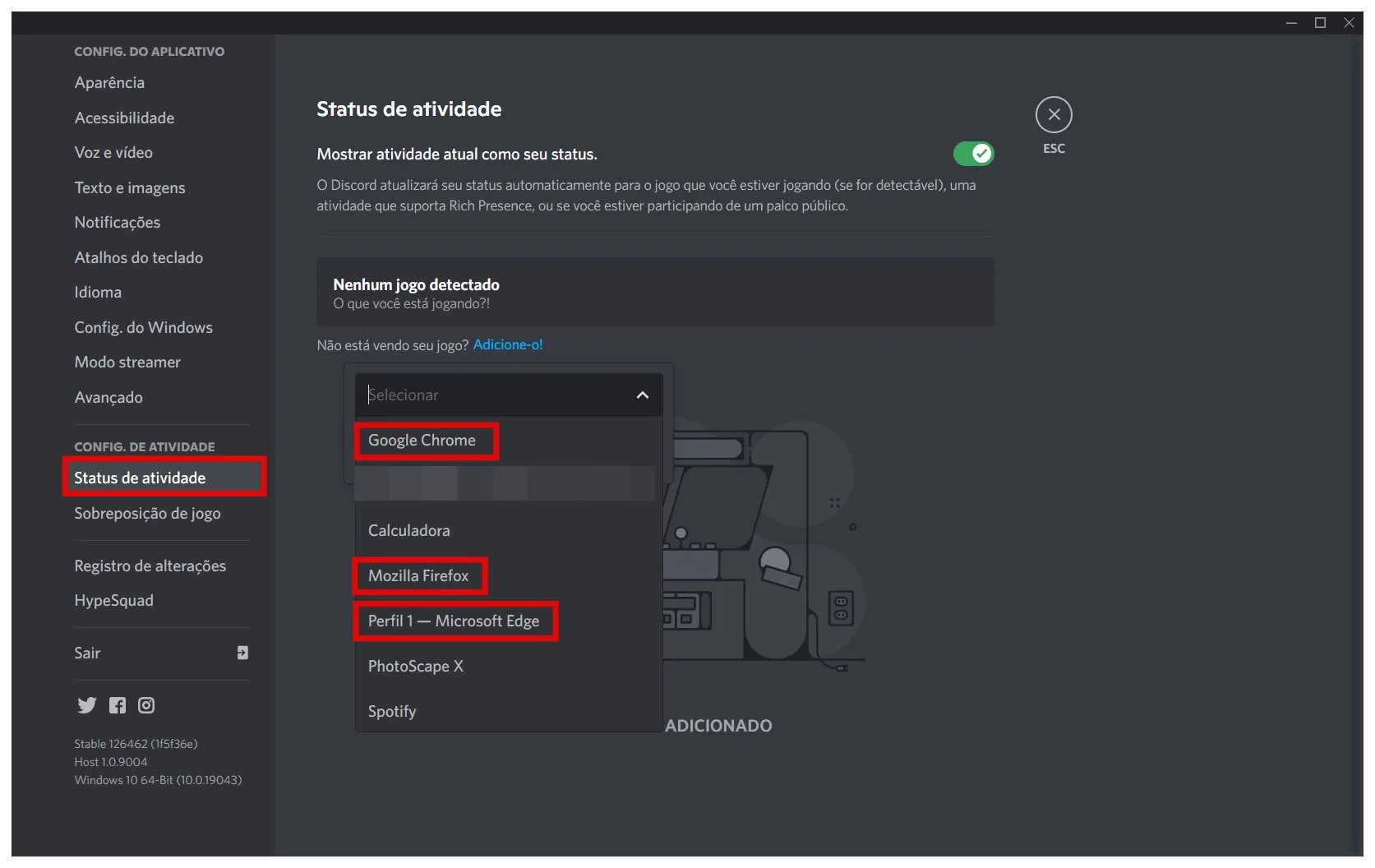Screen dimensions: 1375x868
Task: Click the exit arrow icon beside Sair
Action: click(242, 653)
